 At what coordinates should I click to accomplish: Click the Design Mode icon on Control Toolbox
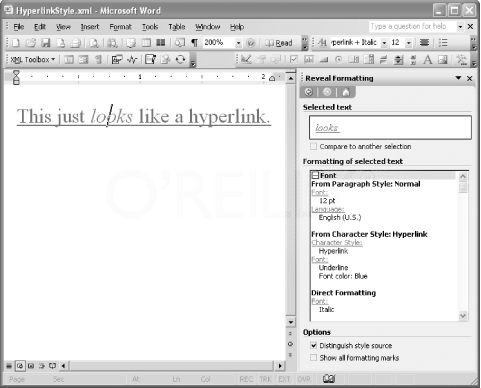point(246,60)
